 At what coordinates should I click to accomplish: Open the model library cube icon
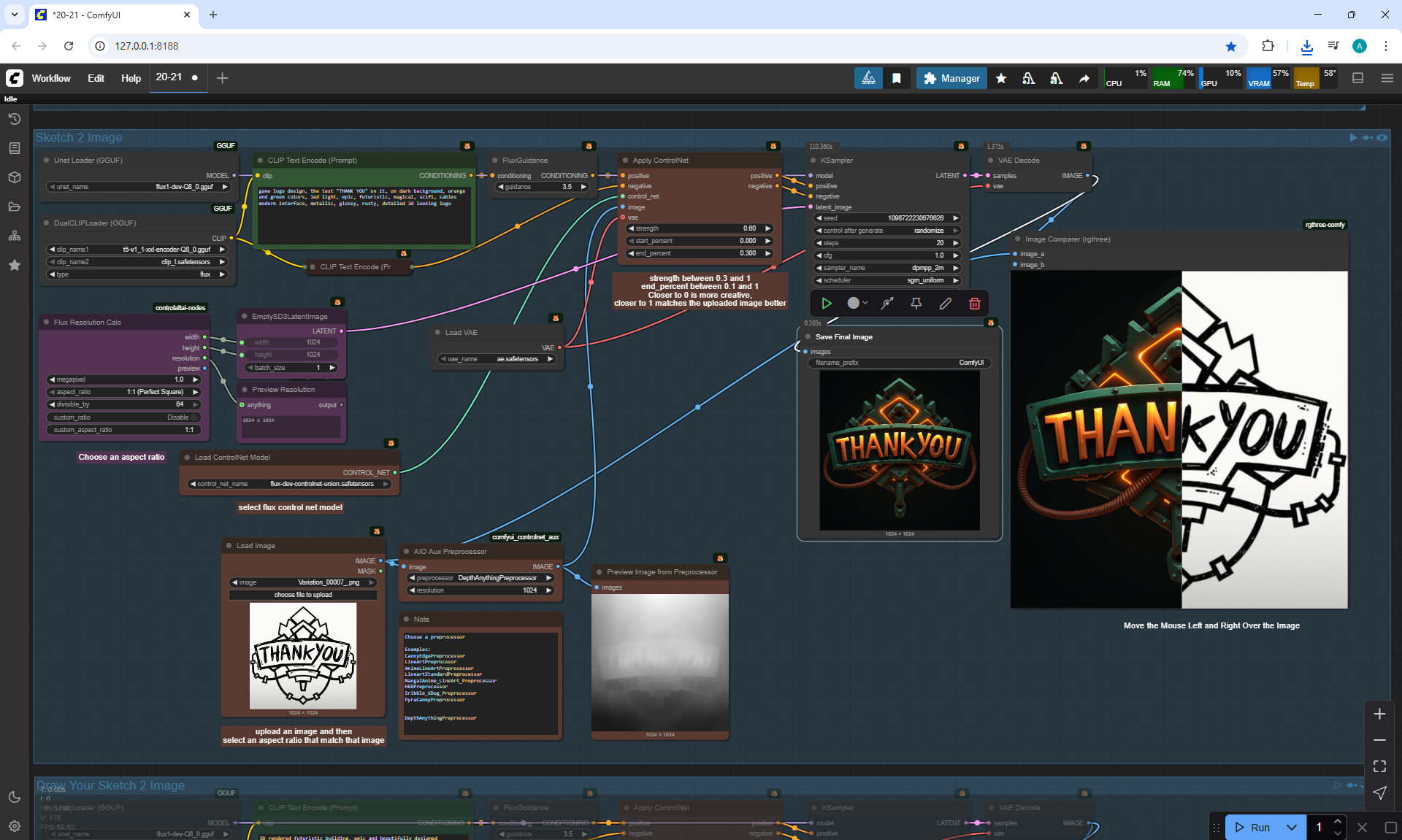(14, 177)
